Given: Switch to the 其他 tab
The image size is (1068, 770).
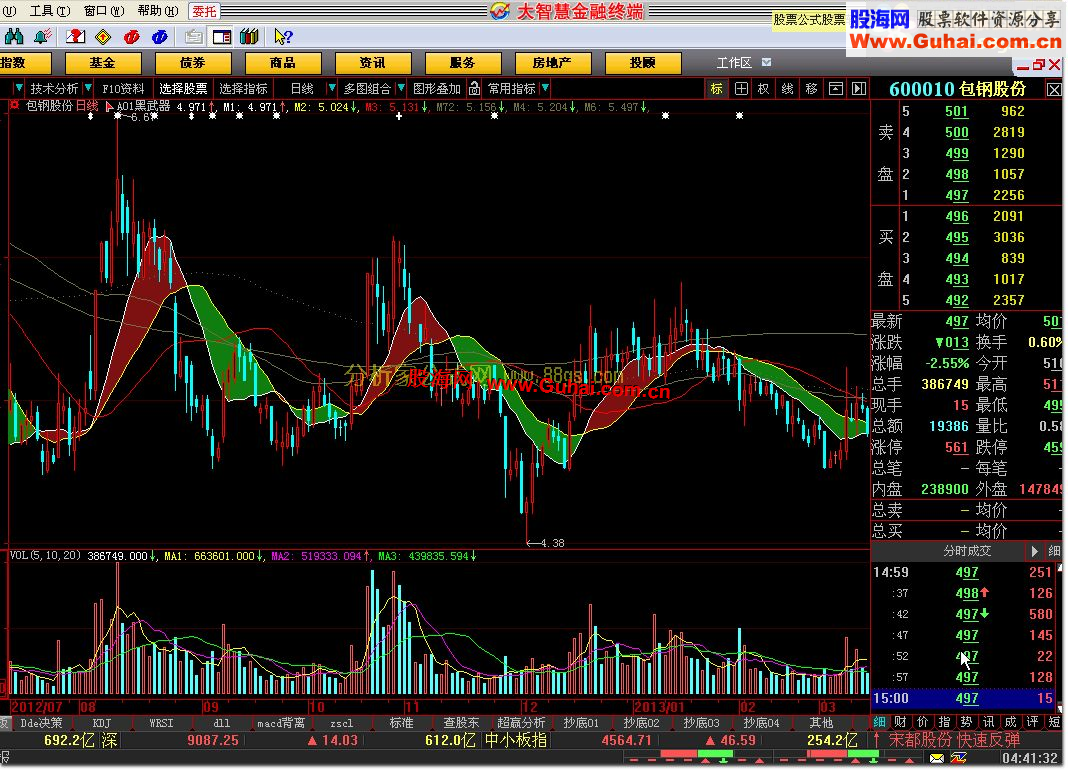Looking at the screenshot, I should pyautogui.click(x=821, y=723).
